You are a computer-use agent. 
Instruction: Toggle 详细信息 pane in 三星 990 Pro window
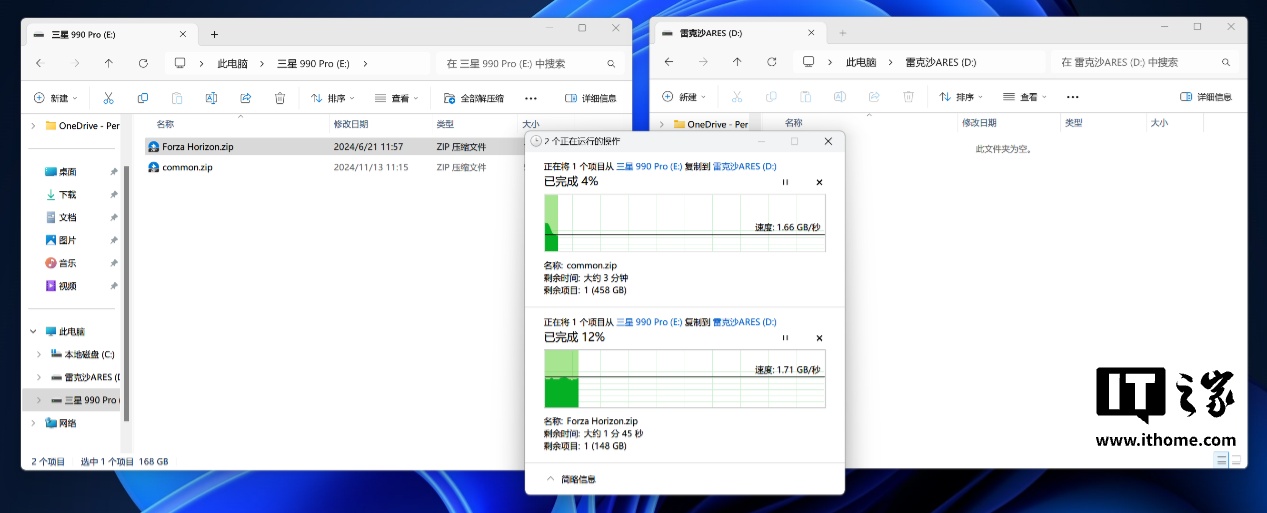590,98
